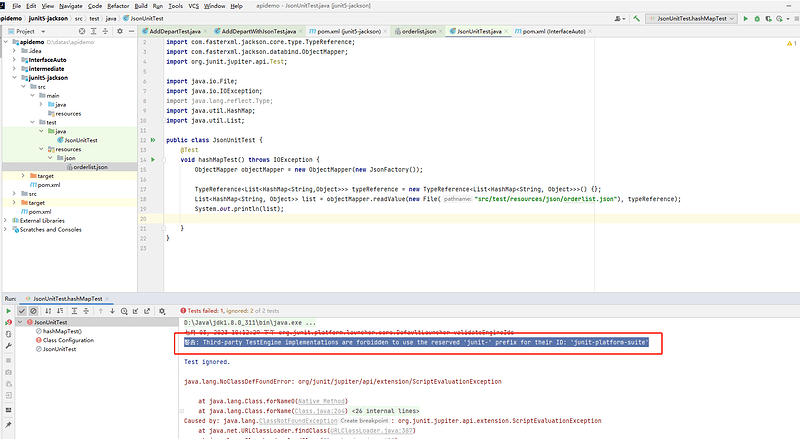
Task: Expand External Libraries in the Project tree
Action: pyautogui.click(x=6, y=221)
